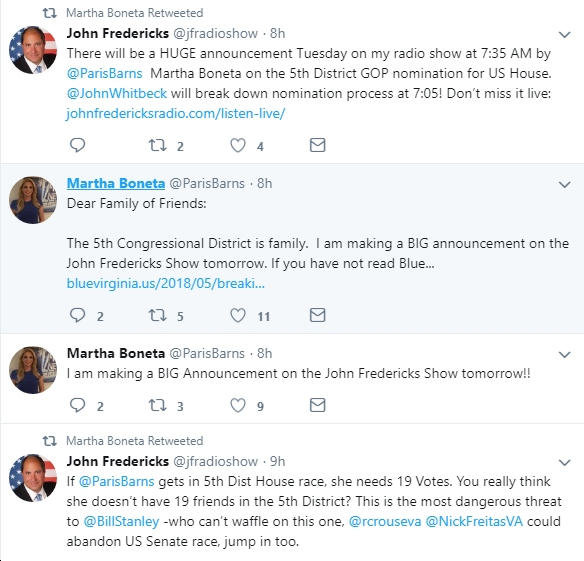The width and height of the screenshot is (584, 561).
Task: Retweet the tweet showing 5 retweets
Action: pyautogui.click(x=158, y=315)
